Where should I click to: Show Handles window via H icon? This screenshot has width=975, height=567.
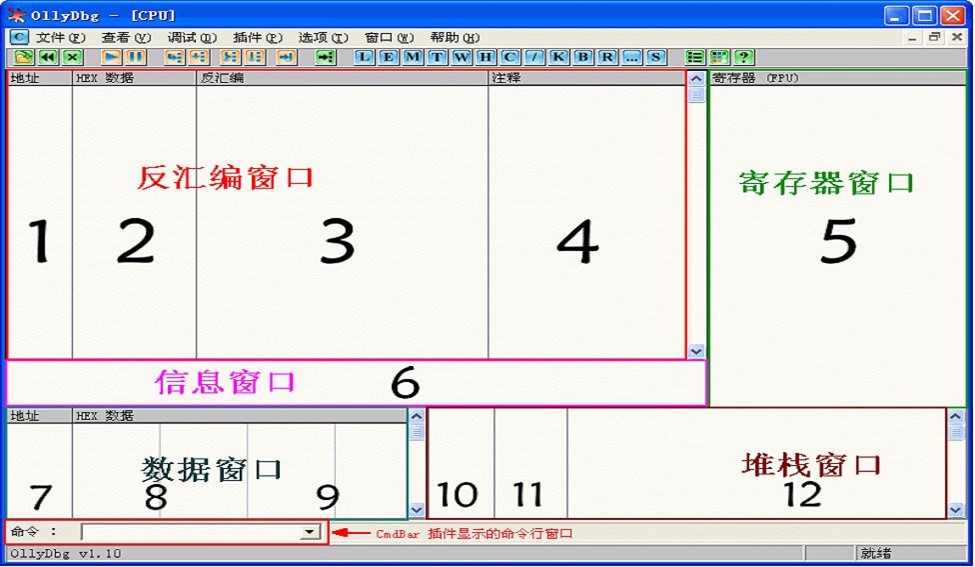486,57
